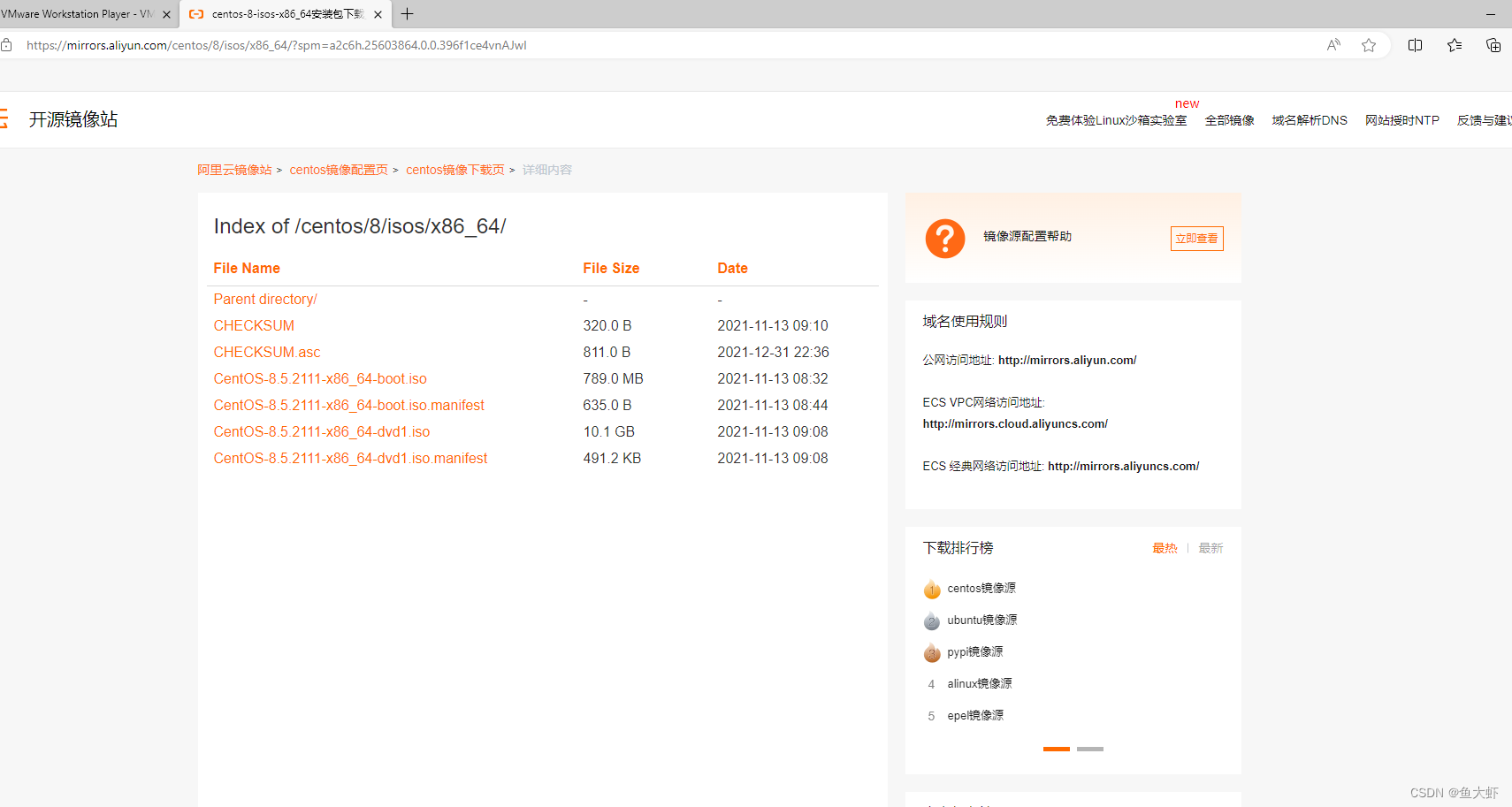Open http://mirrors.aliyun.com/ public address link
1512x807 pixels.
pyautogui.click(x=1067, y=360)
